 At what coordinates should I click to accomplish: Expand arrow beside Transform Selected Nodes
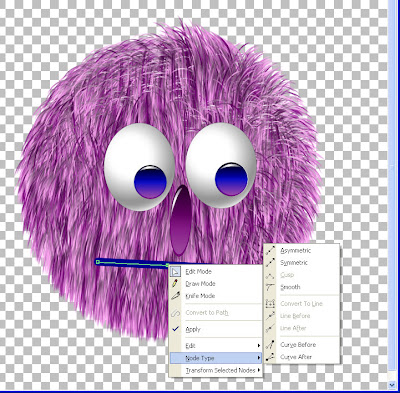click(259, 370)
